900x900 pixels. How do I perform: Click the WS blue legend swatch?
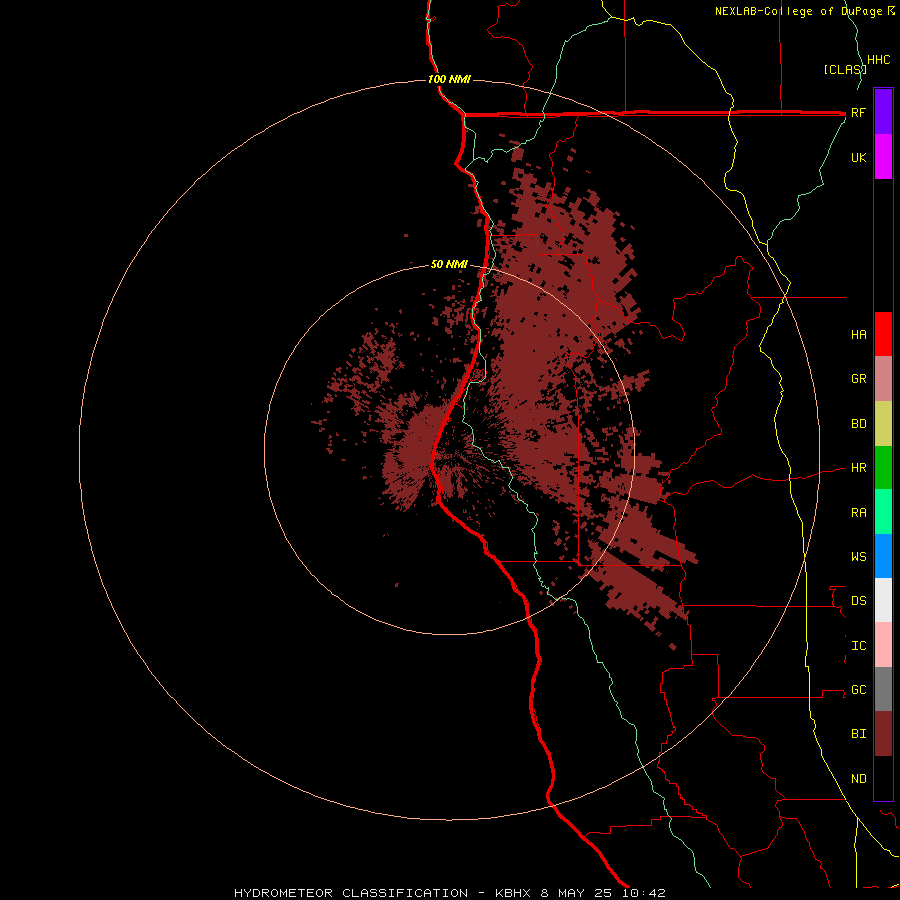pyautogui.click(x=883, y=556)
